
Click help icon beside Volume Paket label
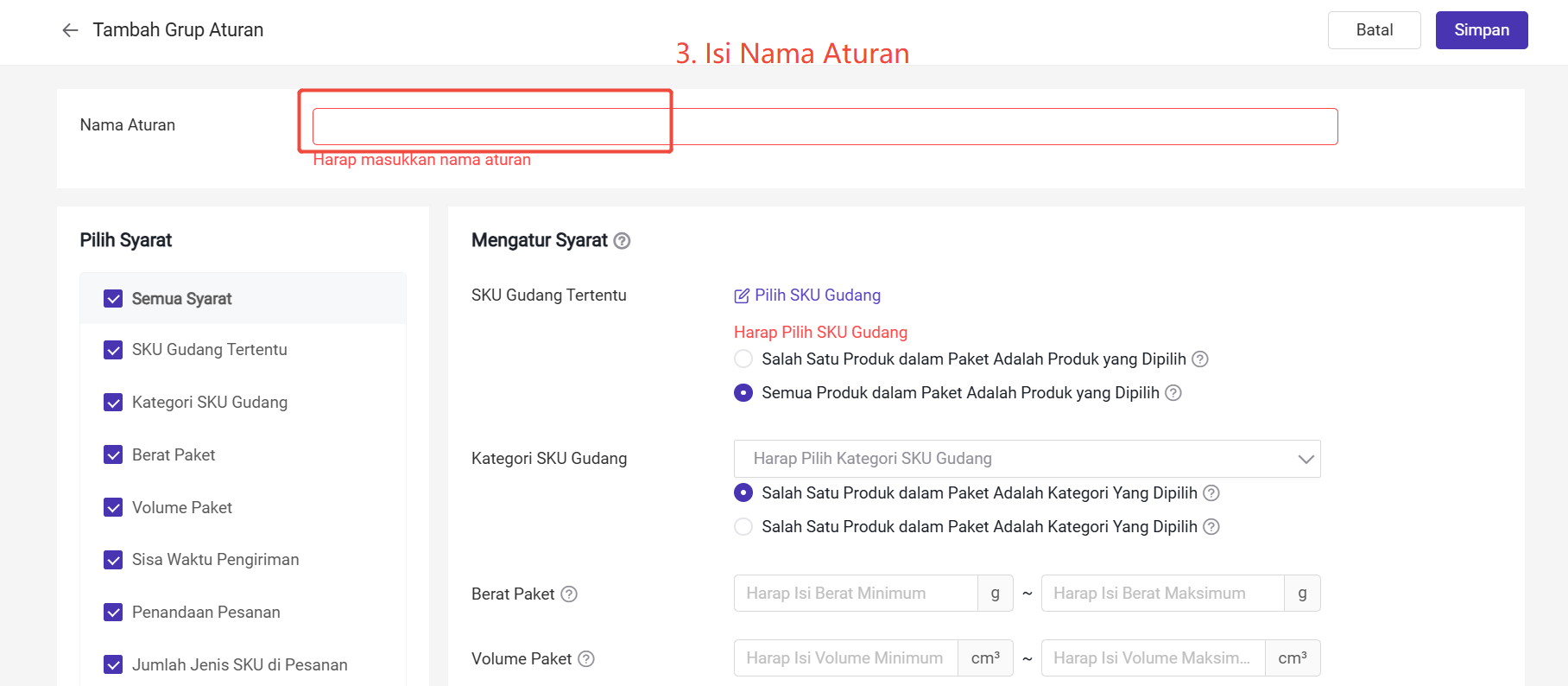point(586,659)
